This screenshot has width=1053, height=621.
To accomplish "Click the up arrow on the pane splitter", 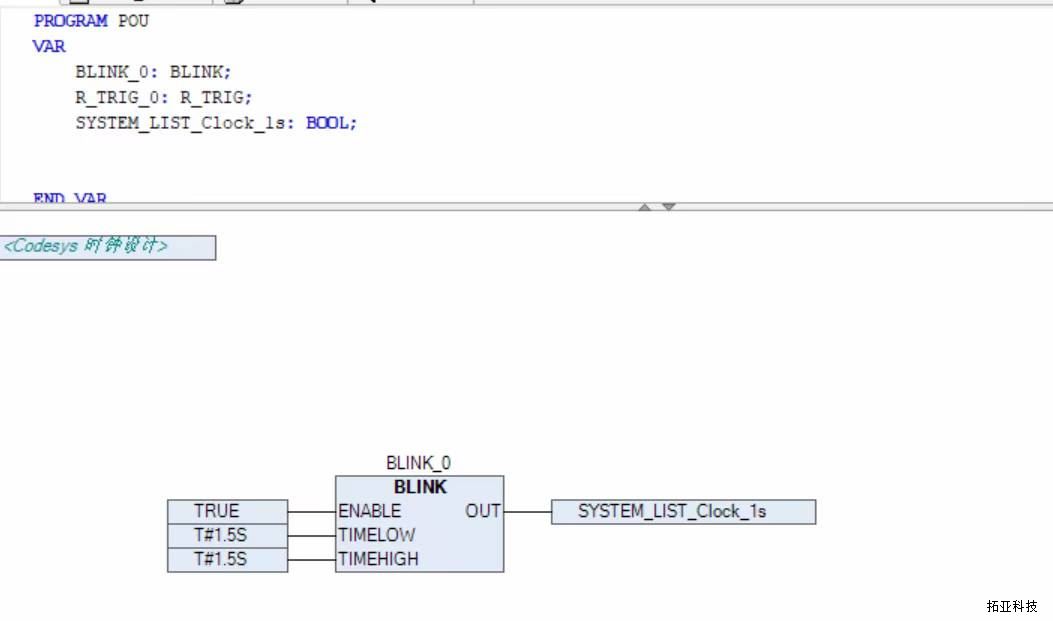I will tap(645, 207).
